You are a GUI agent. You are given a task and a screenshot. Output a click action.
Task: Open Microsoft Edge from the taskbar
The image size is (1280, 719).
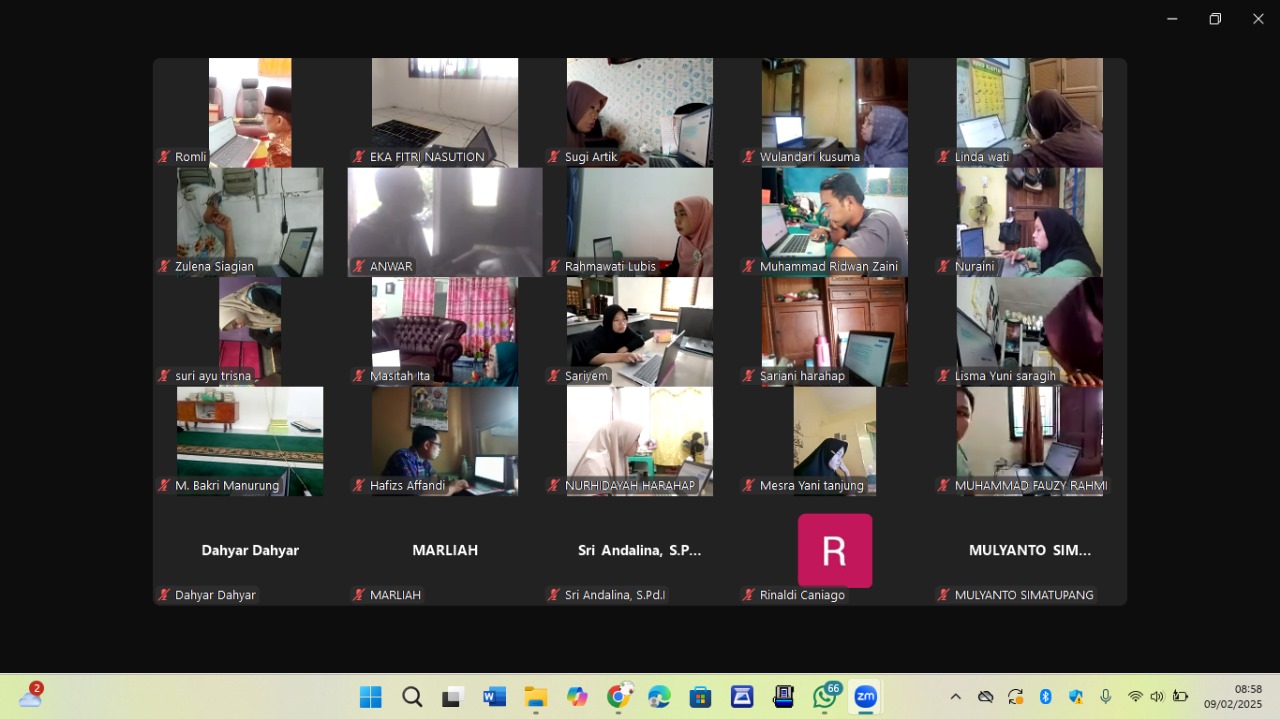(x=659, y=697)
